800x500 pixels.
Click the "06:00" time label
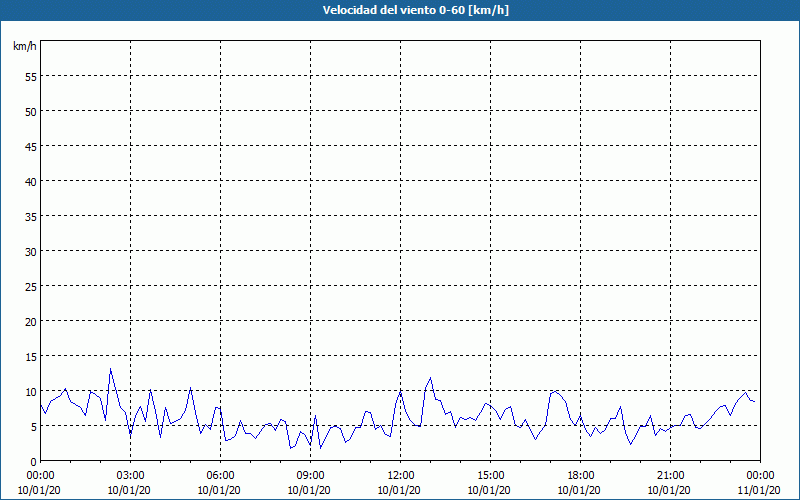pos(220,476)
